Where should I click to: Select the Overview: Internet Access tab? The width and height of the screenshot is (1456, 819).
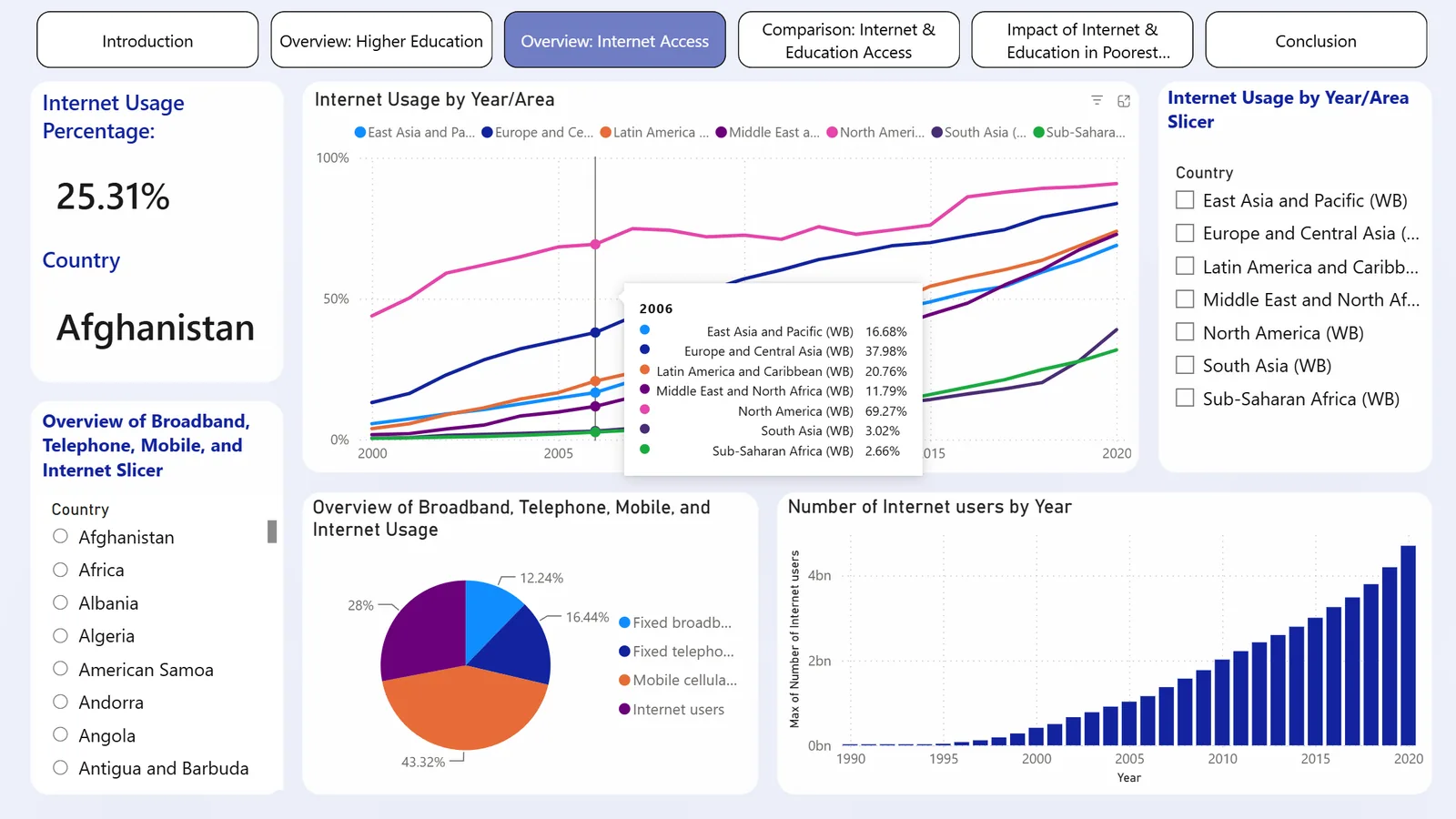[615, 40]
